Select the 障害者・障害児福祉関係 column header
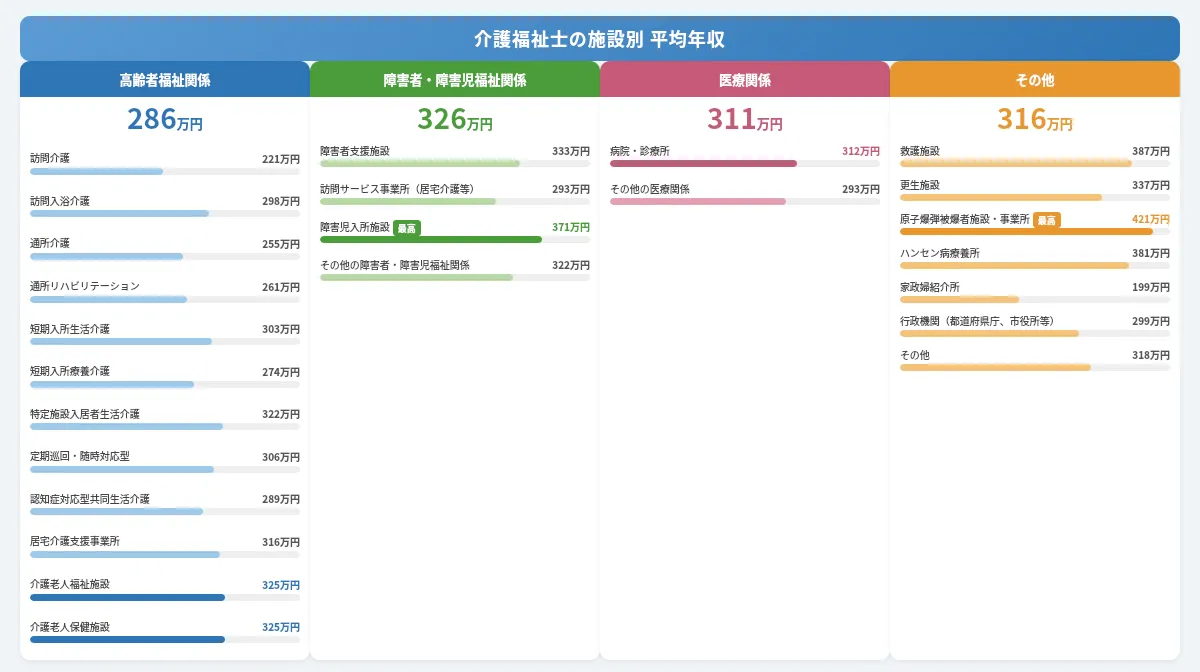The image size is (1200, 672). coord(455,80)
